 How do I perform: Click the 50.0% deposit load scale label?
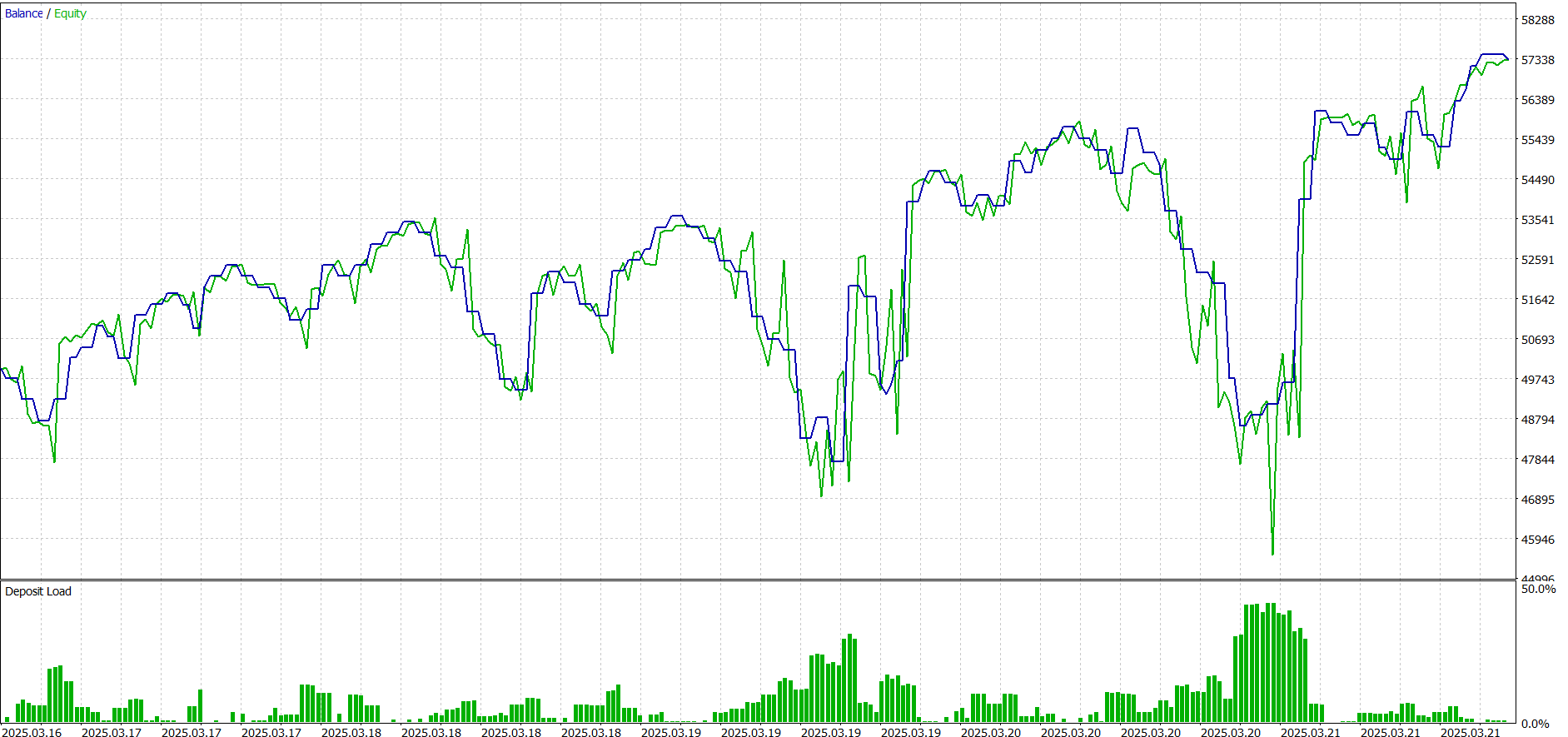[x=1538, y=589]
